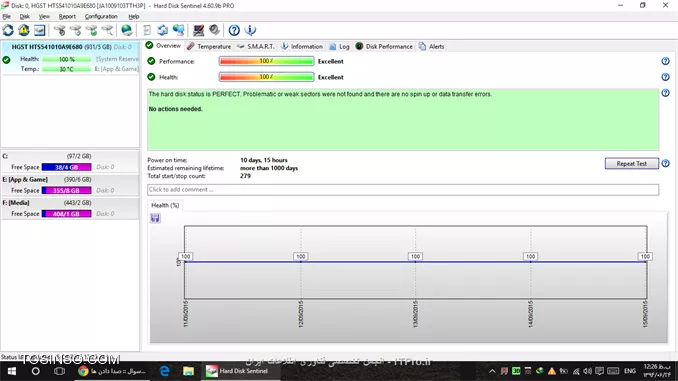
Task: Click the disk with magnifier toolbar icon
Action: tap(107, 30)
